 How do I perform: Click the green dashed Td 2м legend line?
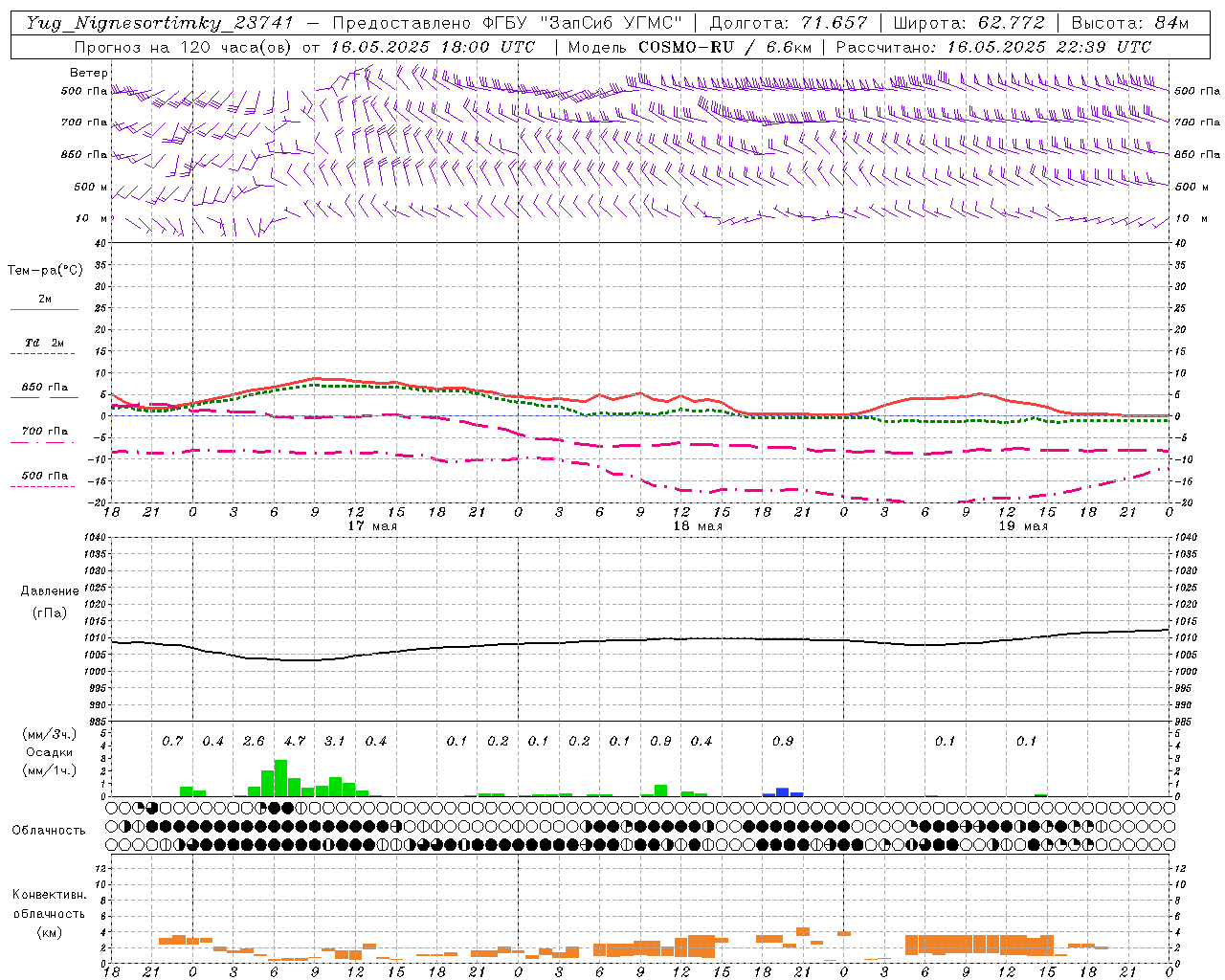[x=42, y=354]
